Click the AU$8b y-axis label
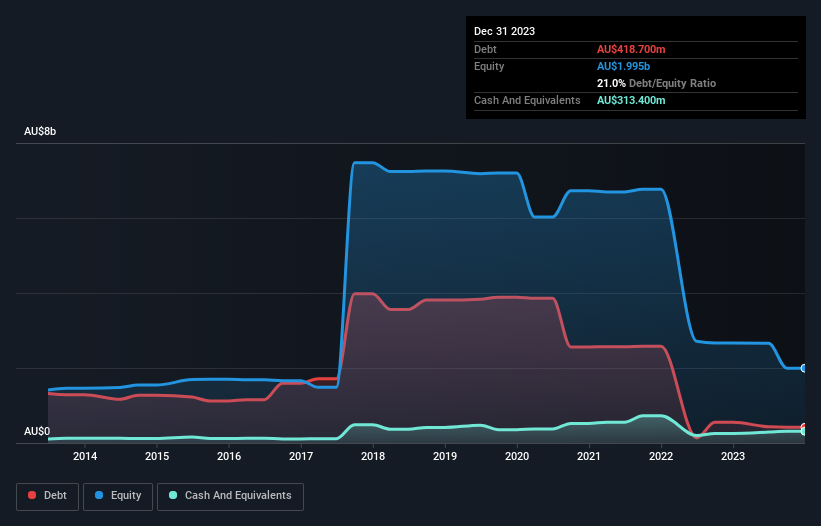Viewport: 821px width, 526px height. coord(40,131)
